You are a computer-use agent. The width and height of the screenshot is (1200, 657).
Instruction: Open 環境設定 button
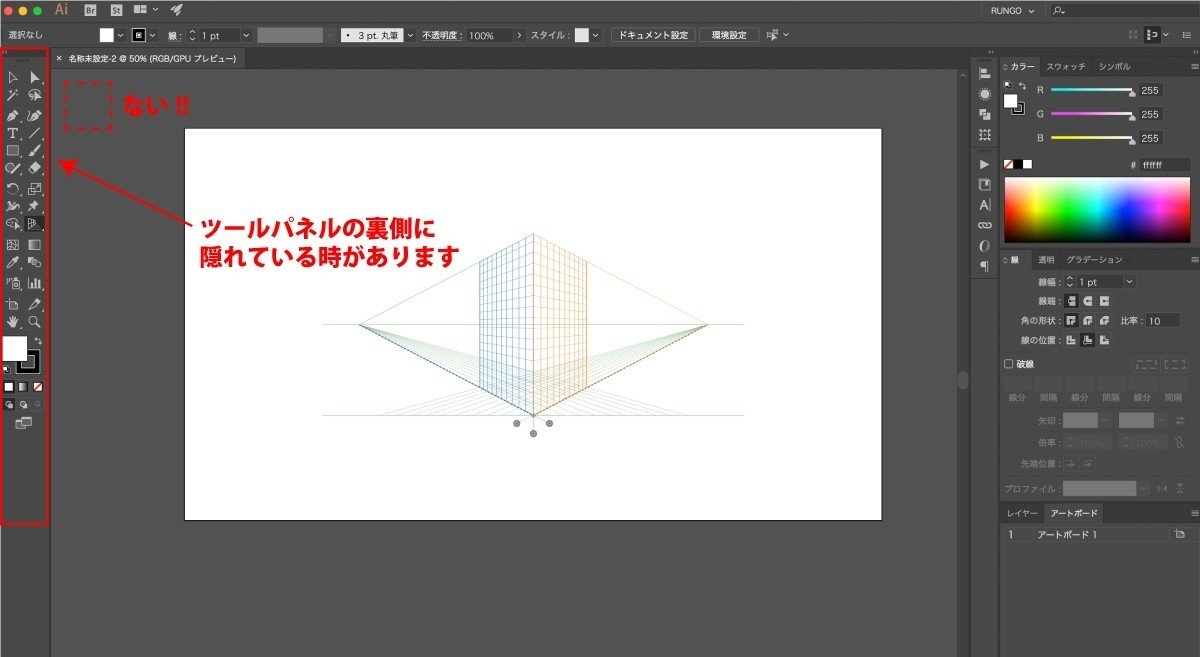[x=729, y=33]
